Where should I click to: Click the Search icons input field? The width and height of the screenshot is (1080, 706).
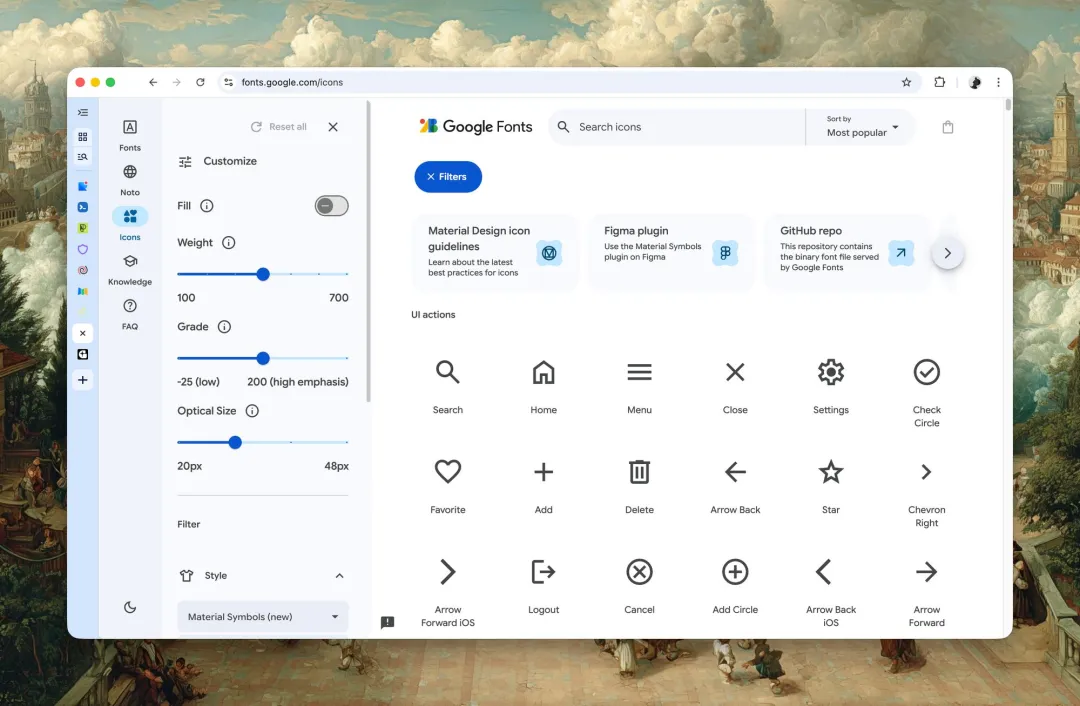click(x=680, y=127)
